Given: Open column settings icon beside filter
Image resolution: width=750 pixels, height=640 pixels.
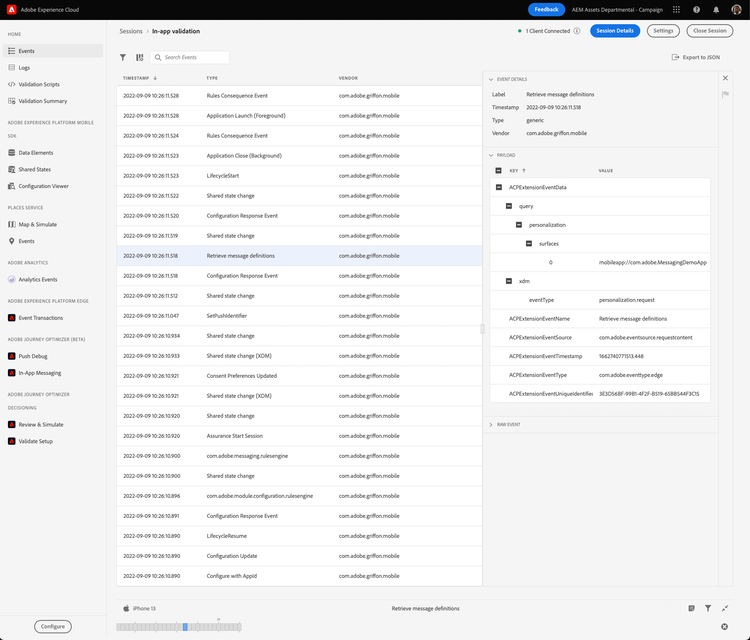Looking at the screenshot, I should click(x=140, y=57).
